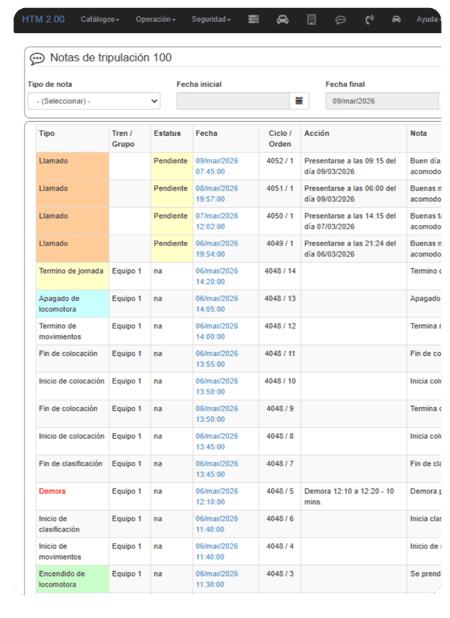Image resolution: width=450 pixels, height=618 pixels.
Task: Select the green Encendido de locomotora cell
Action: (x=73, y=579)
